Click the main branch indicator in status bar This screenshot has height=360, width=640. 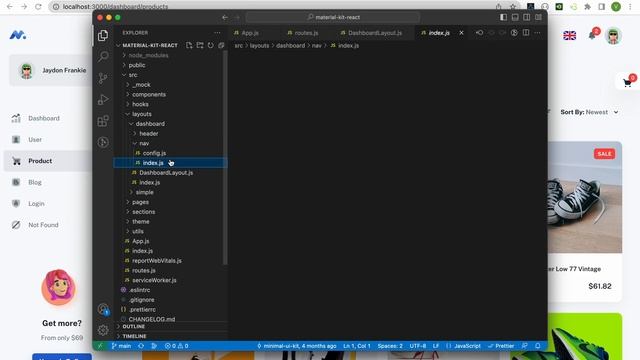click(121, 346)
